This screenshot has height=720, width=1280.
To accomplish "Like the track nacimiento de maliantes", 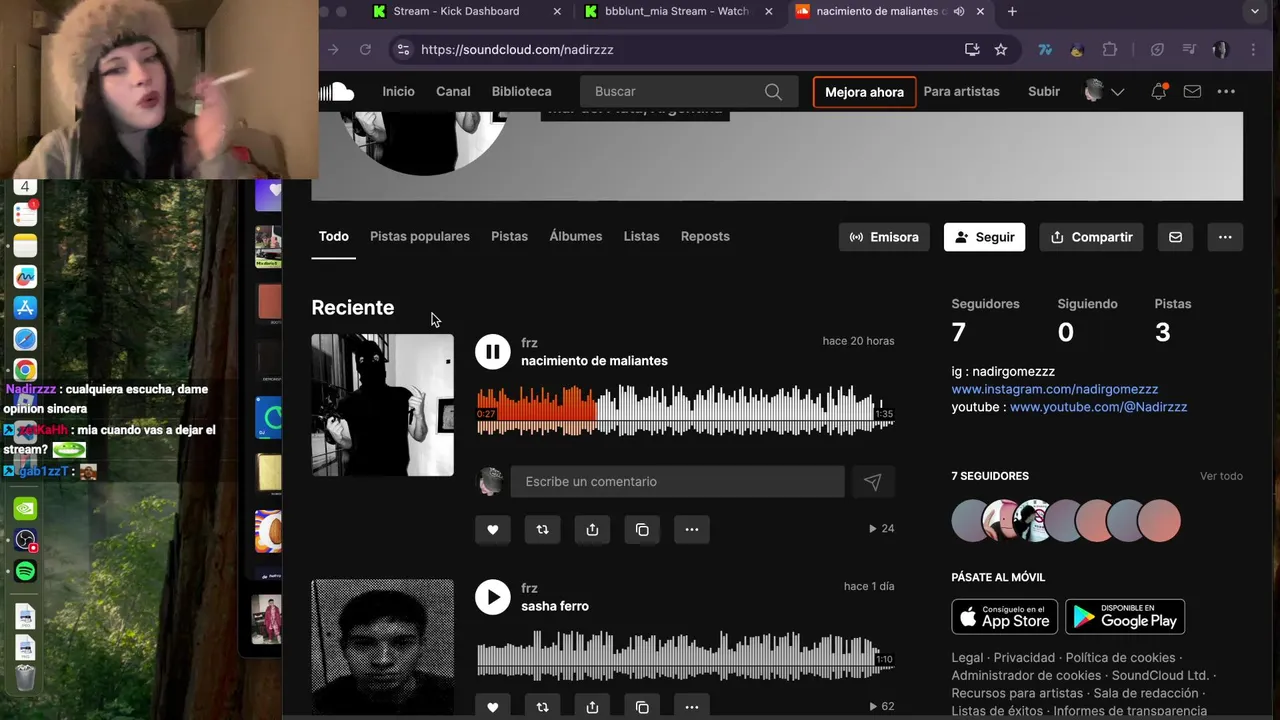I will (x=492, y=529).
